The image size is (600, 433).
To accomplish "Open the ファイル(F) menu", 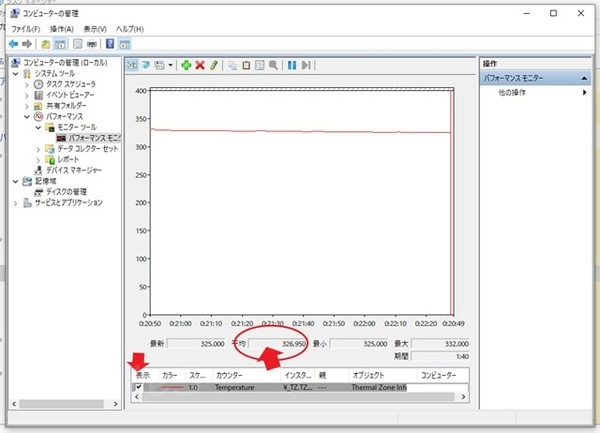I will [x=26, y=29].
